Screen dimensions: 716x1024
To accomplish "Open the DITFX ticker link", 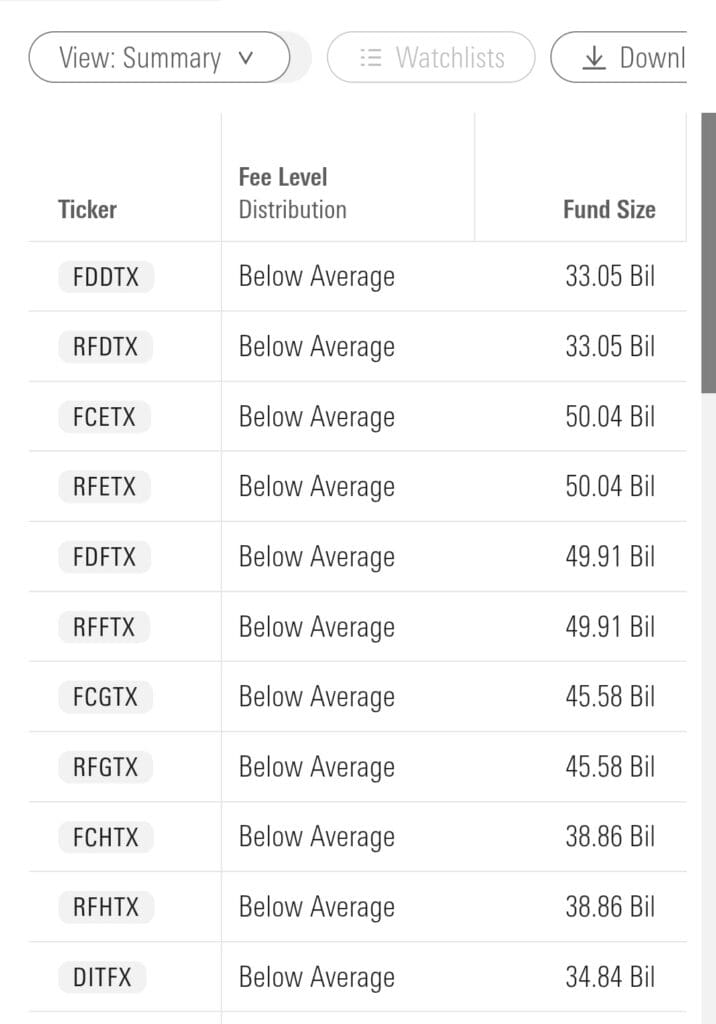I will (x=102, y=978).
